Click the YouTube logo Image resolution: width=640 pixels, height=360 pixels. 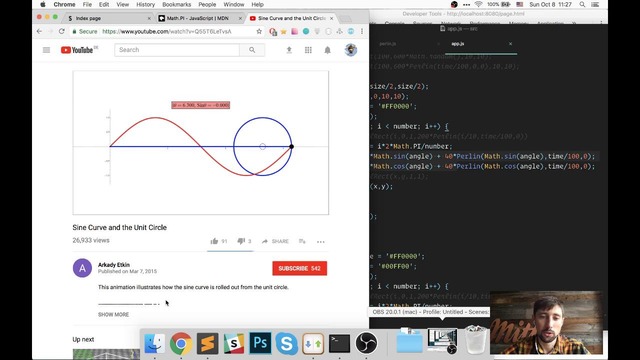pos(77,50)
